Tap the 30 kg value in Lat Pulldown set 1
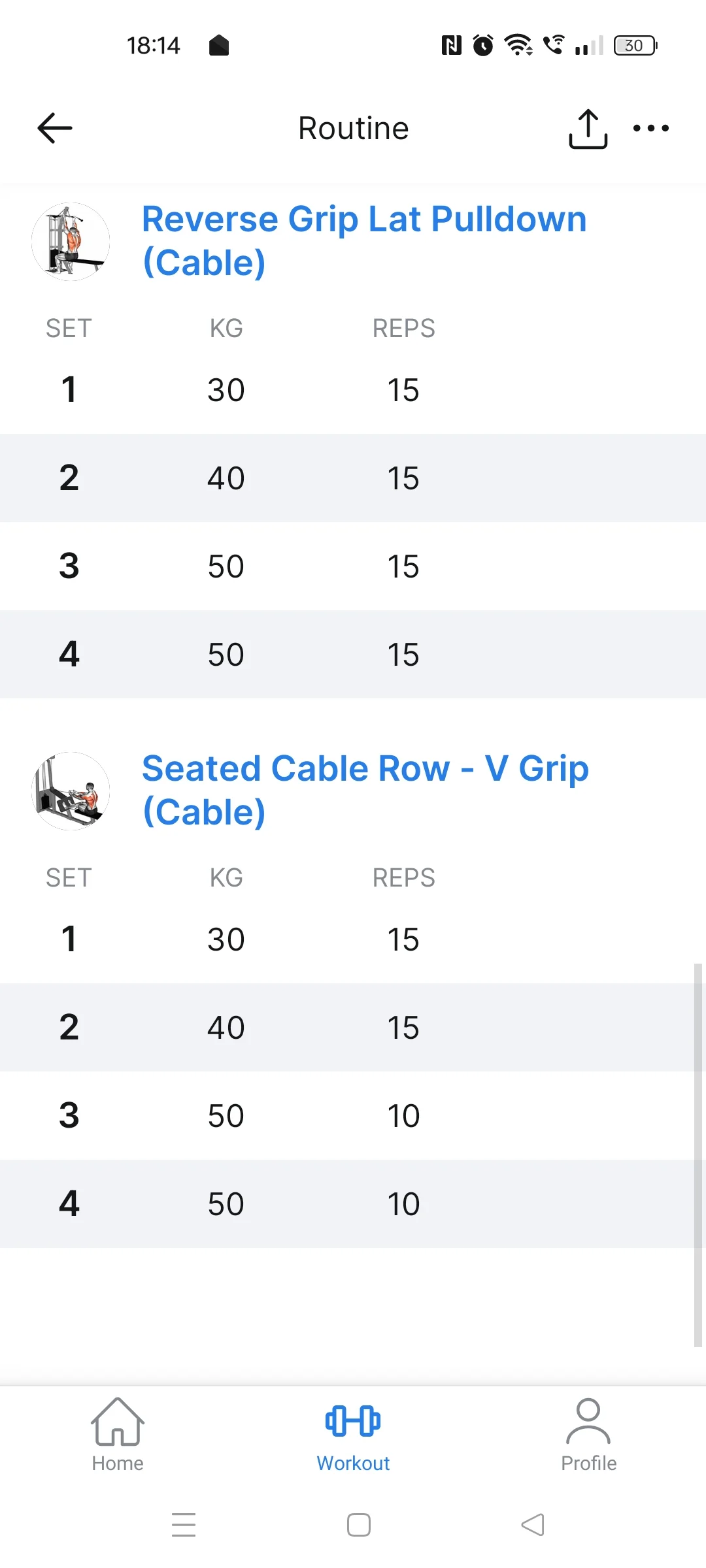This screenshot has height=1568, width=706. click(x=226, y=390)
